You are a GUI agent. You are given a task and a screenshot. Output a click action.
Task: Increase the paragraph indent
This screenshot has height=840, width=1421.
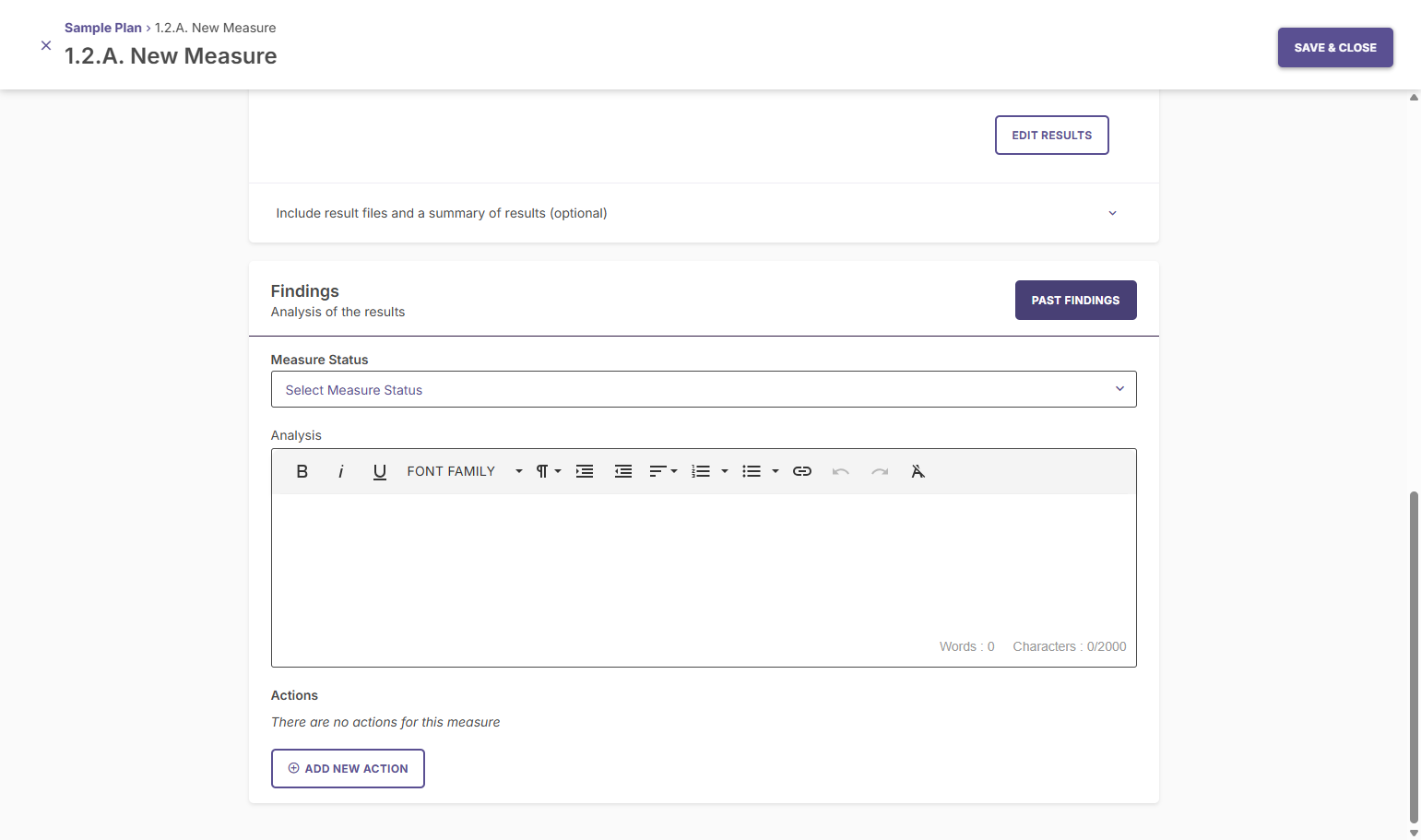[x=585, y=471]
